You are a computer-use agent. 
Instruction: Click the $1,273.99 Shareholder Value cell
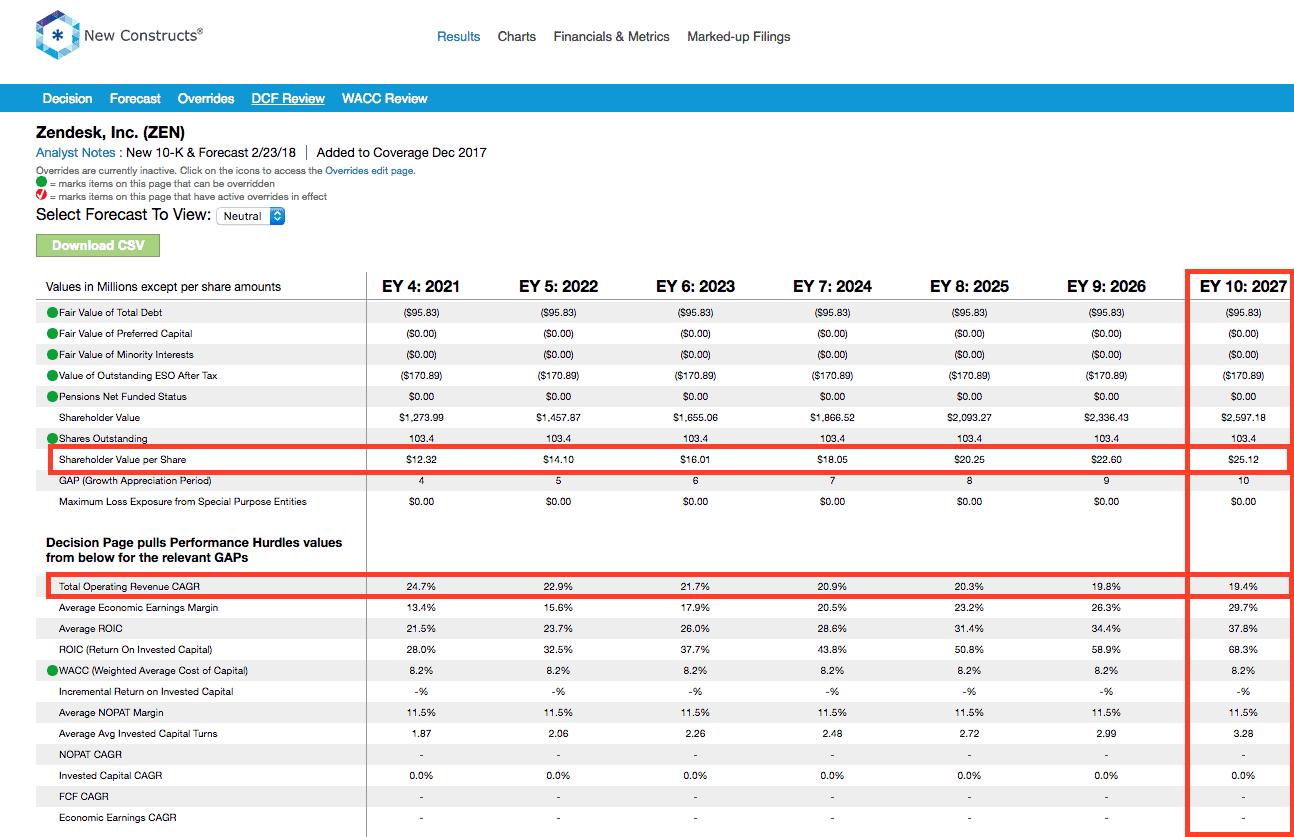[421, 418]
